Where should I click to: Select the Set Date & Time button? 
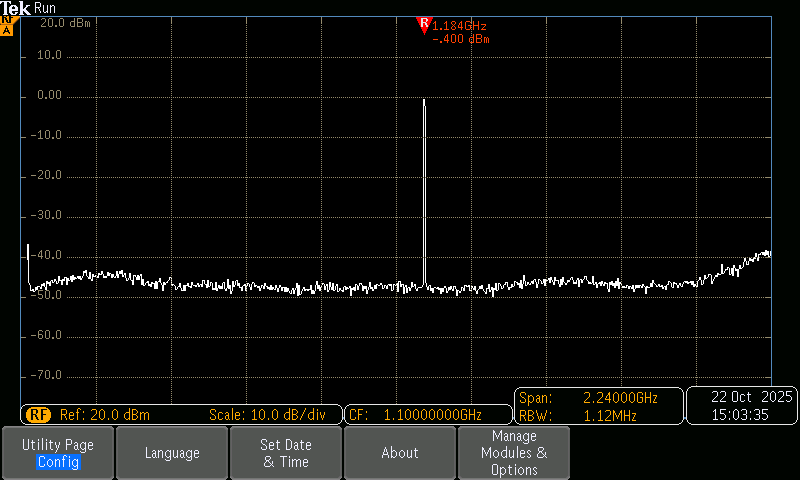[286, 453]
